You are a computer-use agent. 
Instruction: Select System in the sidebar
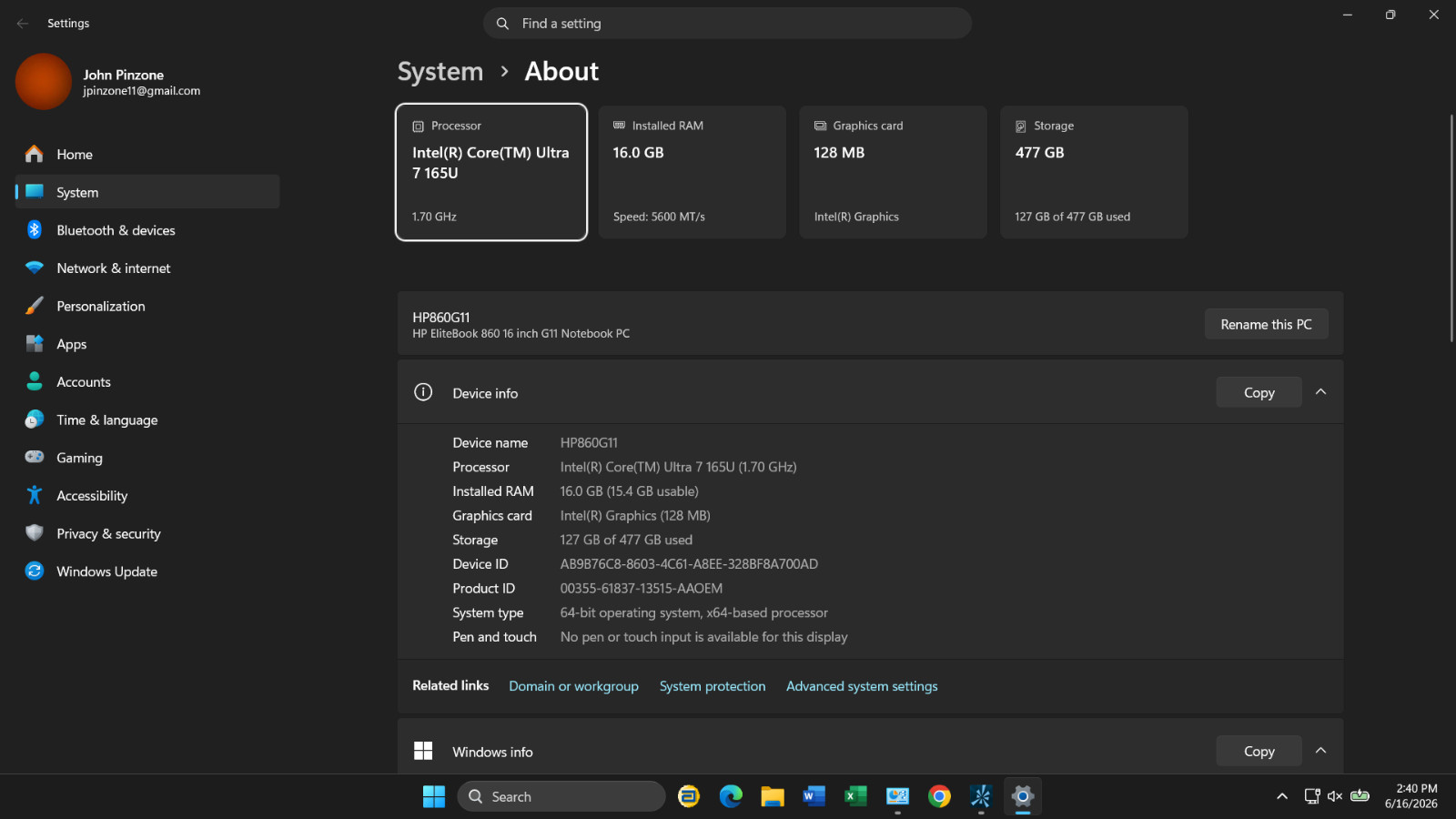(x=147, y=192)
